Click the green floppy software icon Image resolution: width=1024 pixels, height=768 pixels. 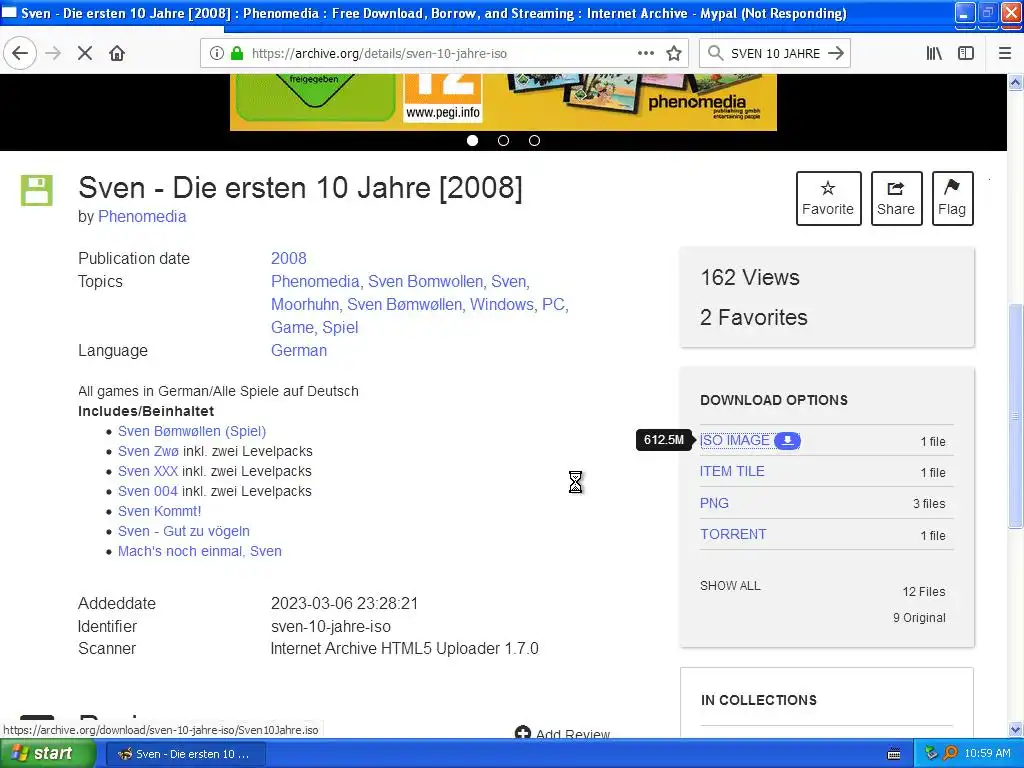pyautogui.click(x=37, y=191)
